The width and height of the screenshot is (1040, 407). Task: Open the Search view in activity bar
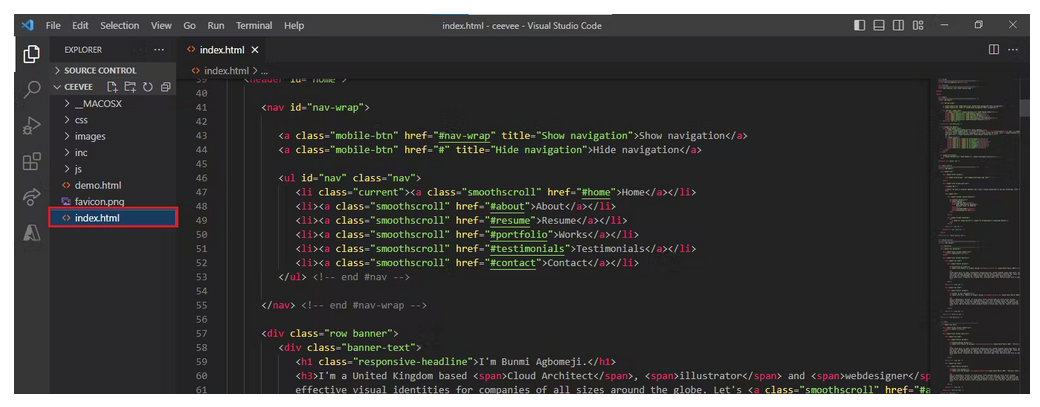pyautogui.click(x=32, y=90)
